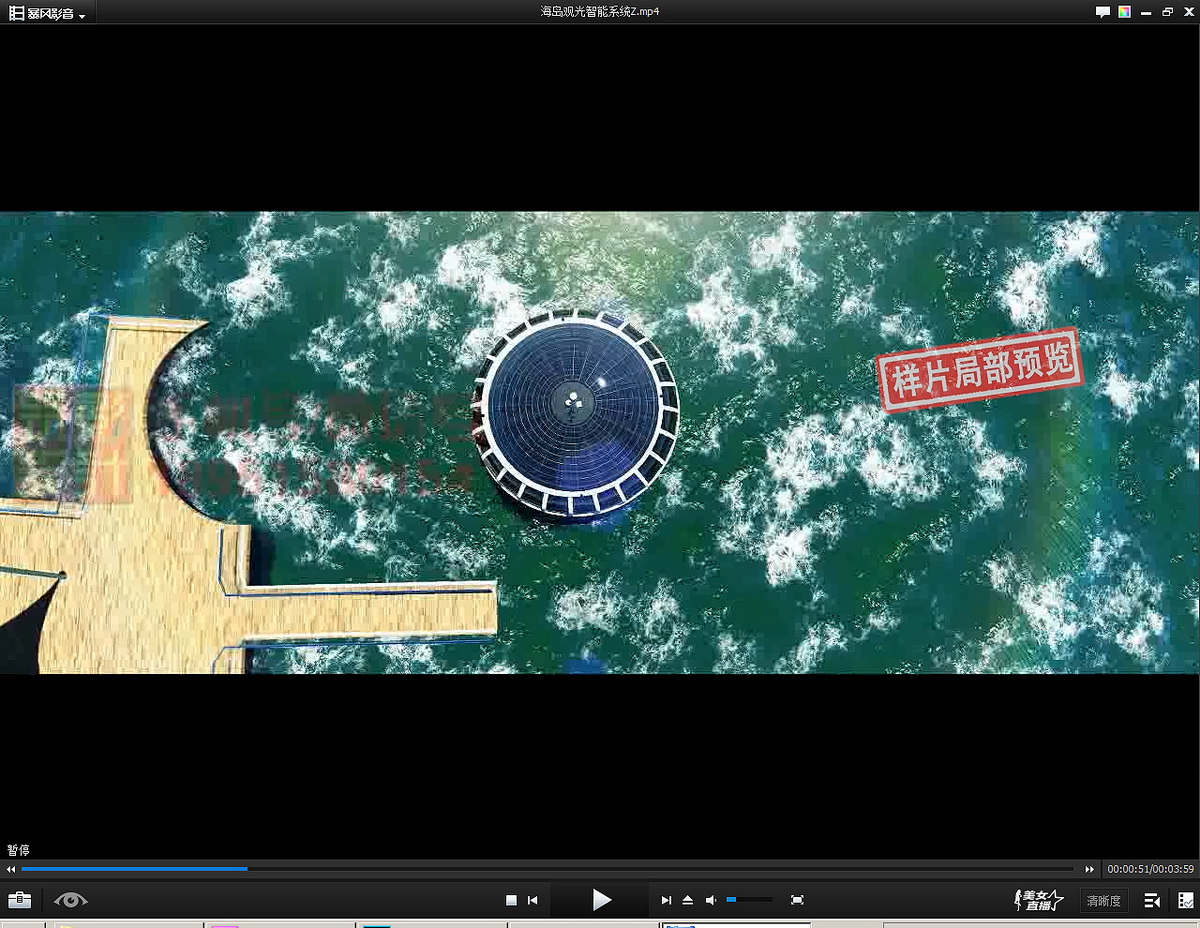
Task: Click the video playback progress bar
Action: click(x=548, y=869)
